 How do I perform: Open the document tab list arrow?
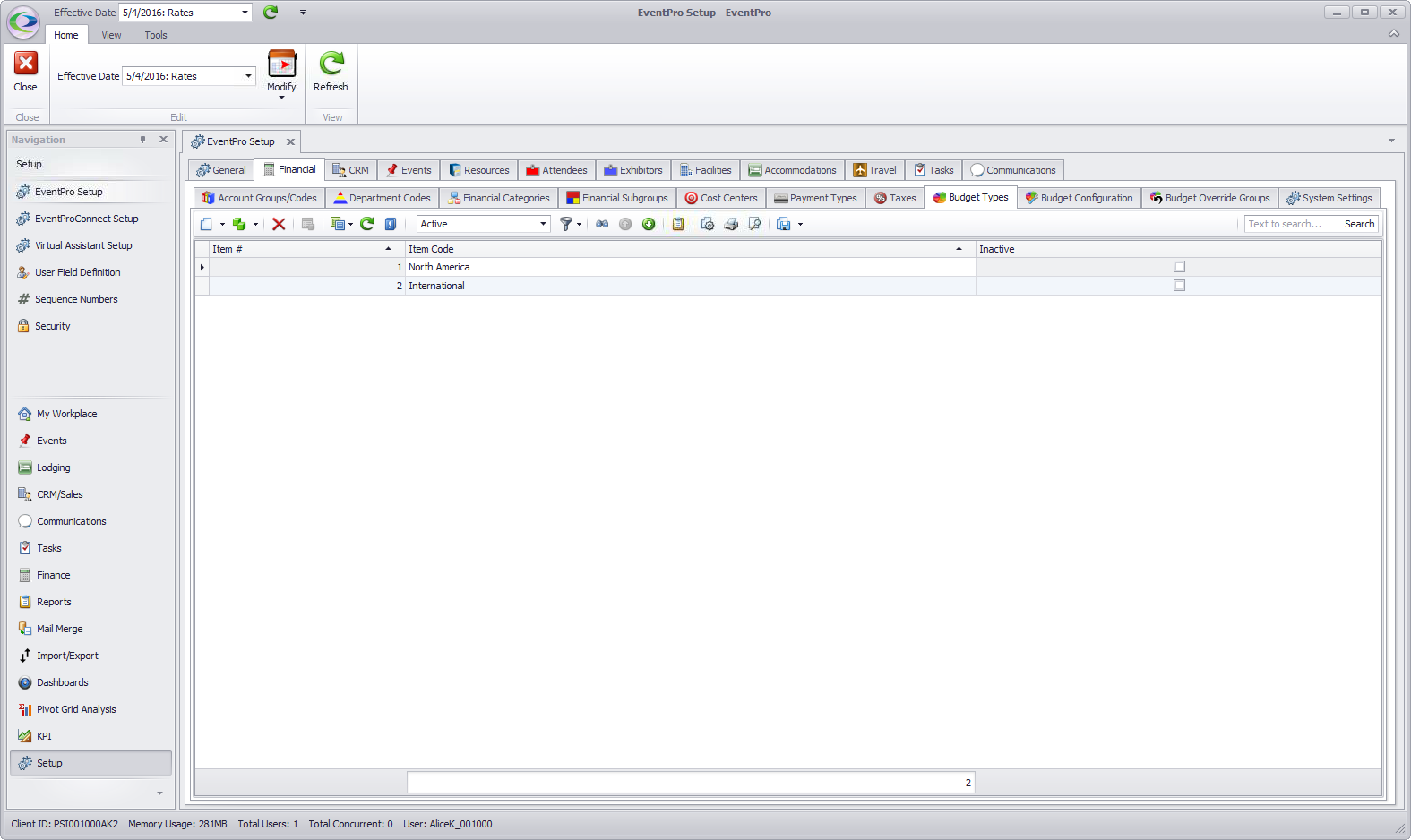(x=1391, y=141)
